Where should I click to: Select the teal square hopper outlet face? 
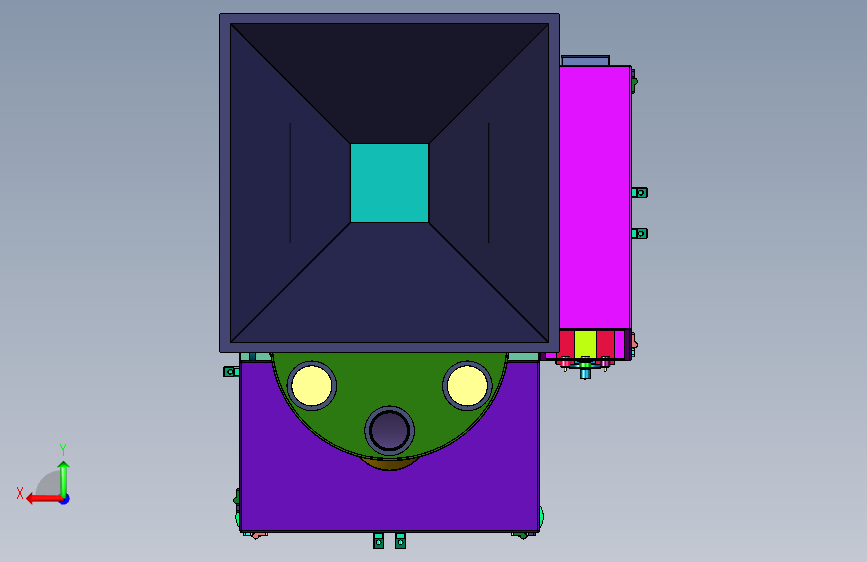click(389, 183)
